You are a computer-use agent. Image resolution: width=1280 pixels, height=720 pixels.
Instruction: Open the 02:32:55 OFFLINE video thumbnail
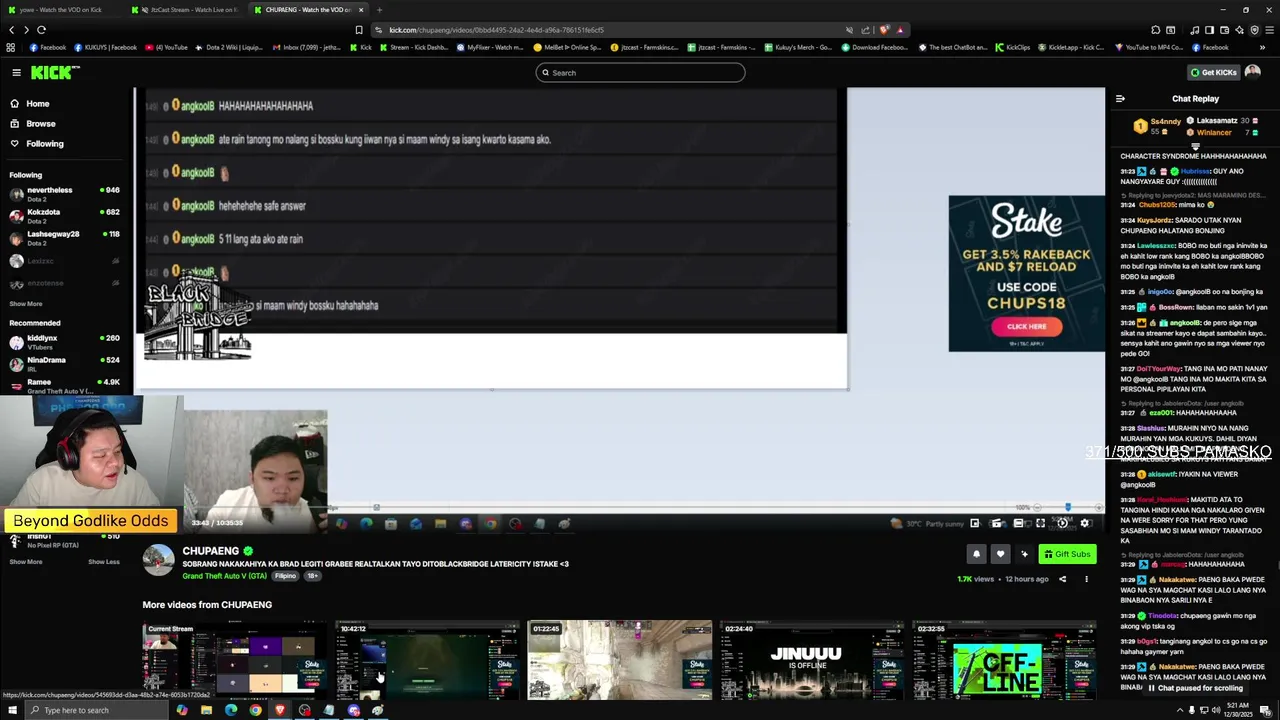coord(1004,660)
